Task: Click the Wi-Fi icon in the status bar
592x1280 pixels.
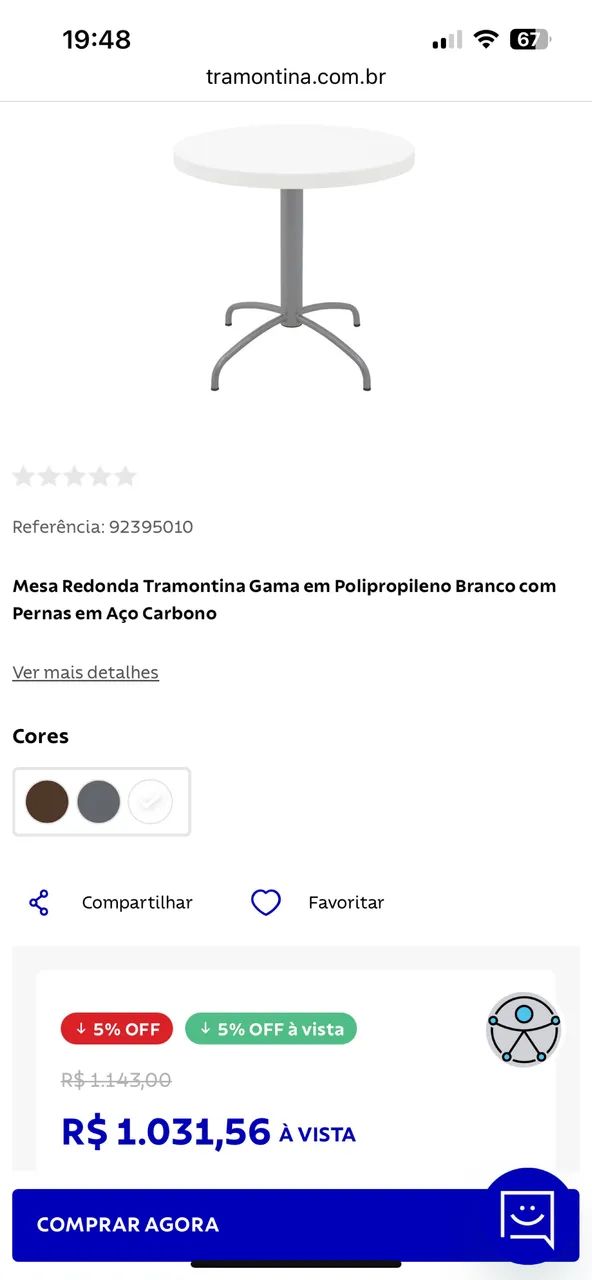Action: [487, 40]
